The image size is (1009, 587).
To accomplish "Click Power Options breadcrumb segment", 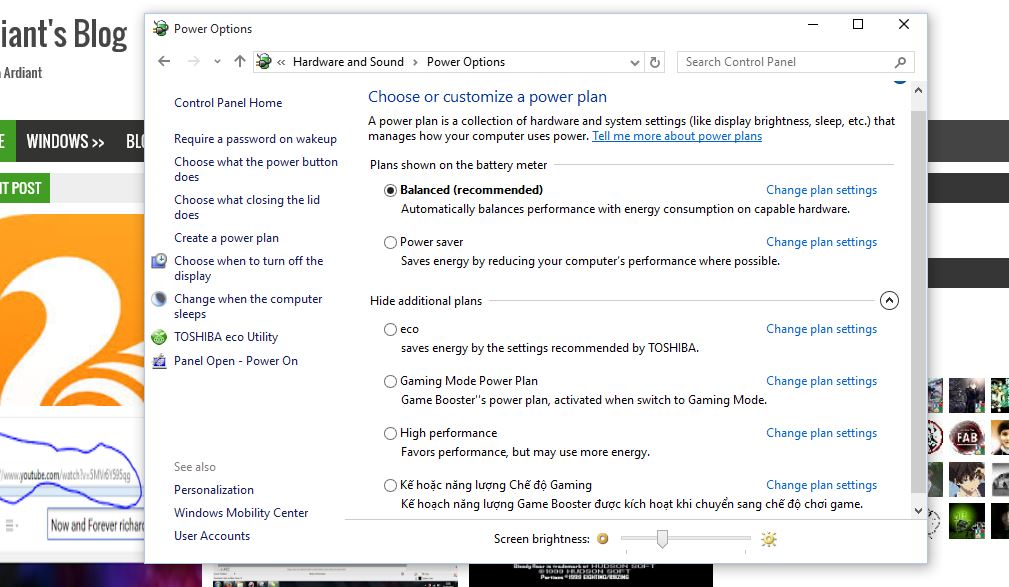I will click(466, 62).
